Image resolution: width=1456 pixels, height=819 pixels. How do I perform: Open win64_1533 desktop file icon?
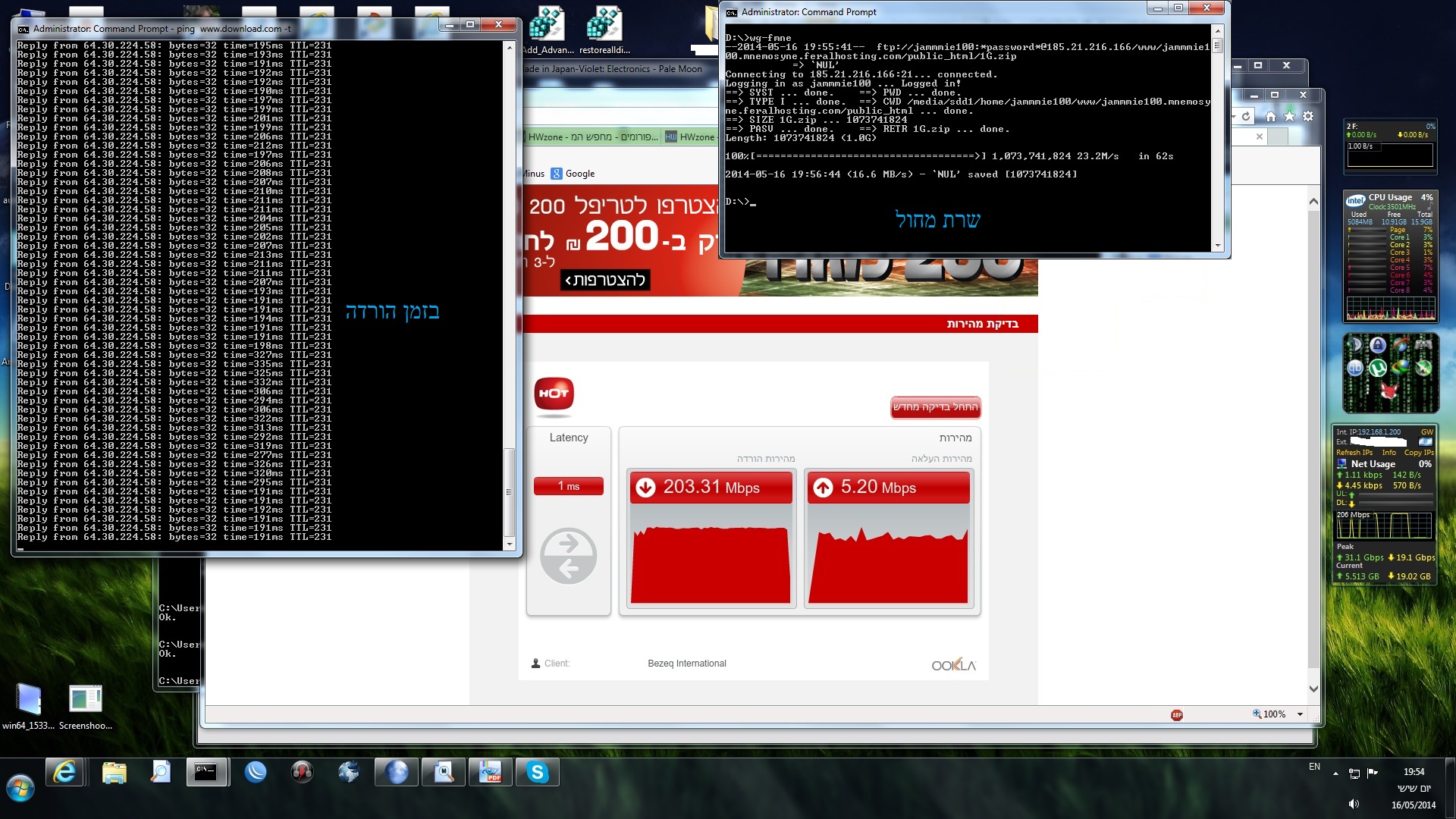click(x=28, y=706)
